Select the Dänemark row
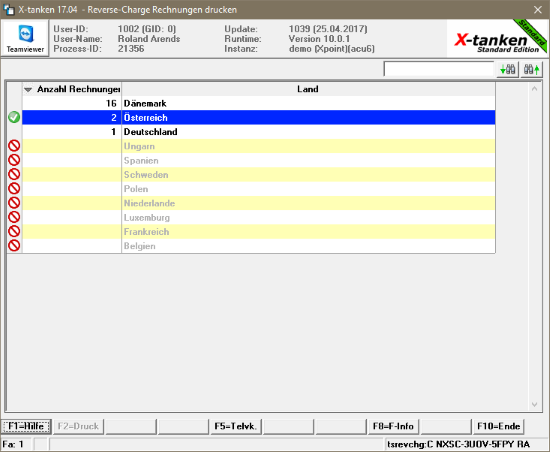Screen dimensions: 550x452 point(259,103)
